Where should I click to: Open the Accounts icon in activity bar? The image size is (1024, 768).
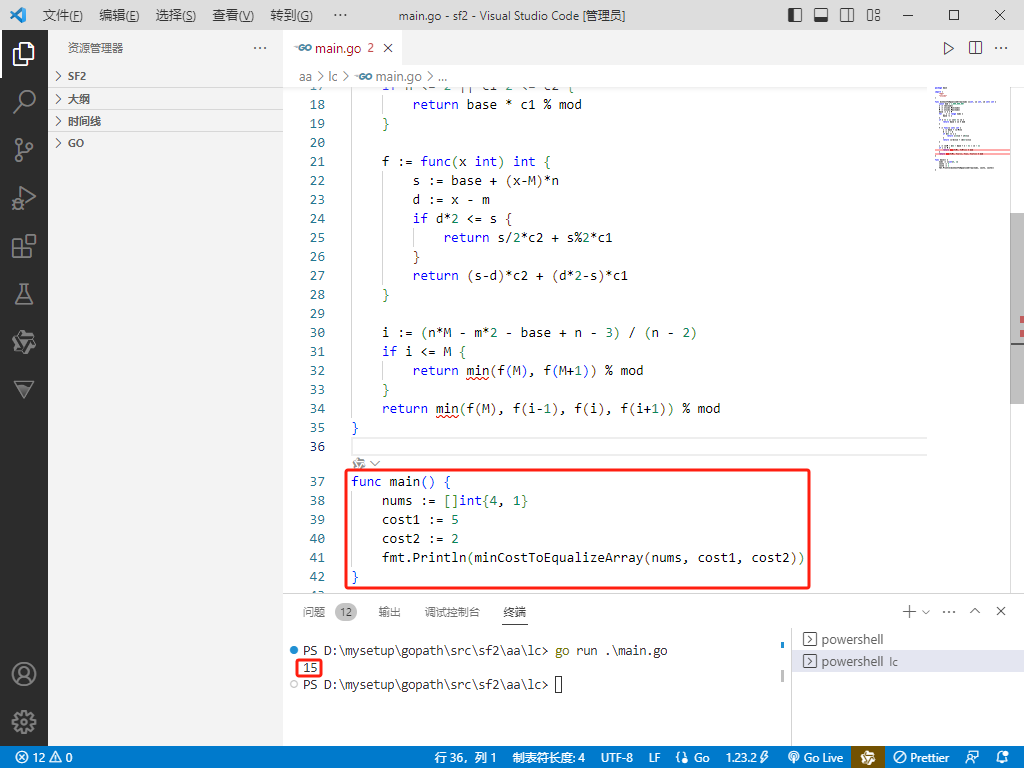[24, 674]
